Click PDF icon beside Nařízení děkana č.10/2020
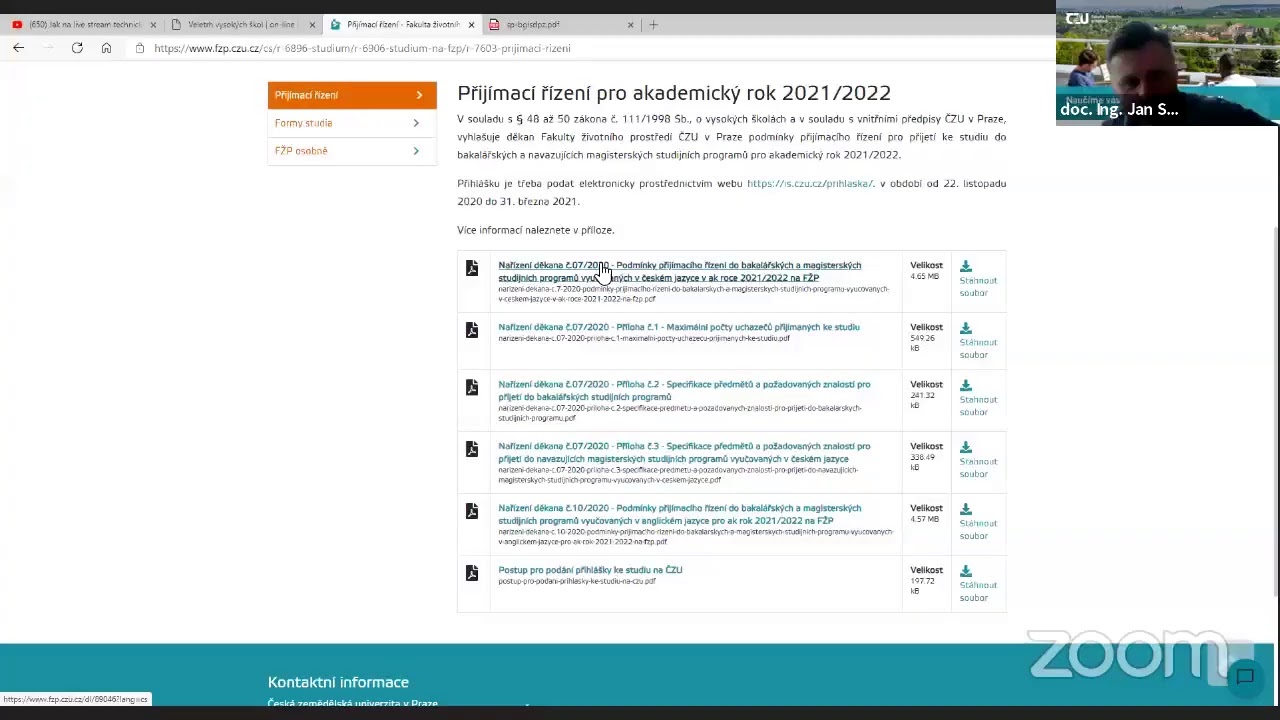Screen dimensions: 1280x720 (x=472, y=511)
